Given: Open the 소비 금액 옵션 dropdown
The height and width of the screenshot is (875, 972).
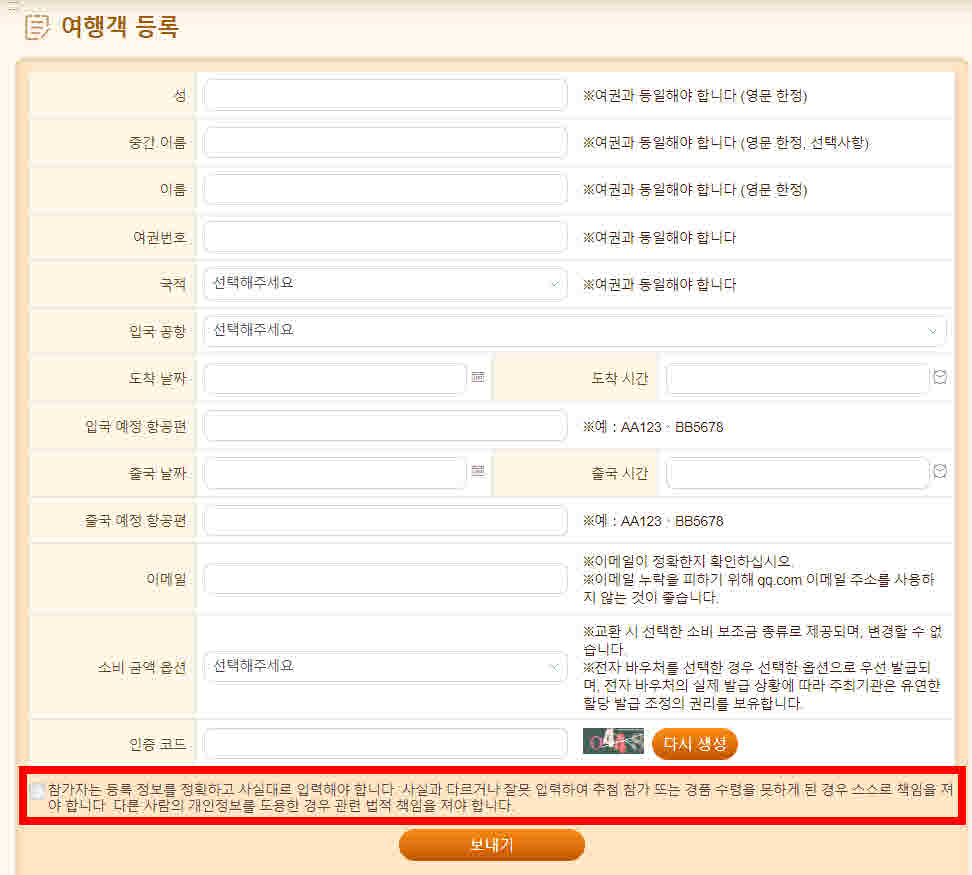Looking at the screenshot, I should (385, 666).
